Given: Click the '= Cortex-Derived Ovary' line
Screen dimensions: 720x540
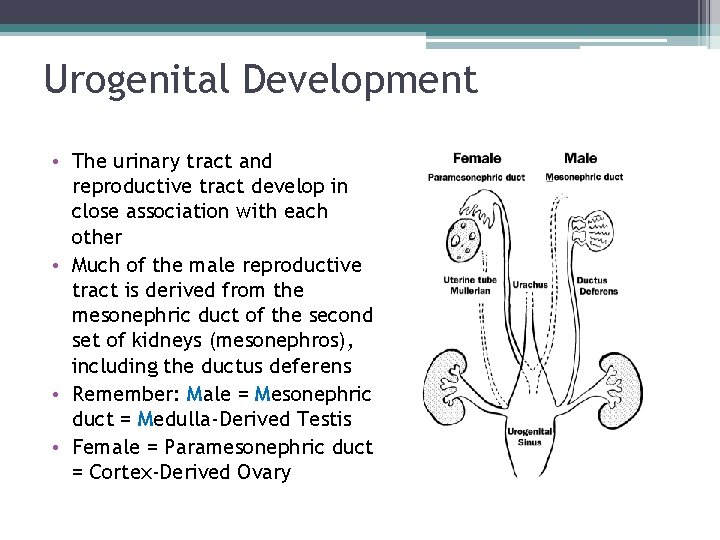Looking at the screenshot, I should click(x=181, y=472).
